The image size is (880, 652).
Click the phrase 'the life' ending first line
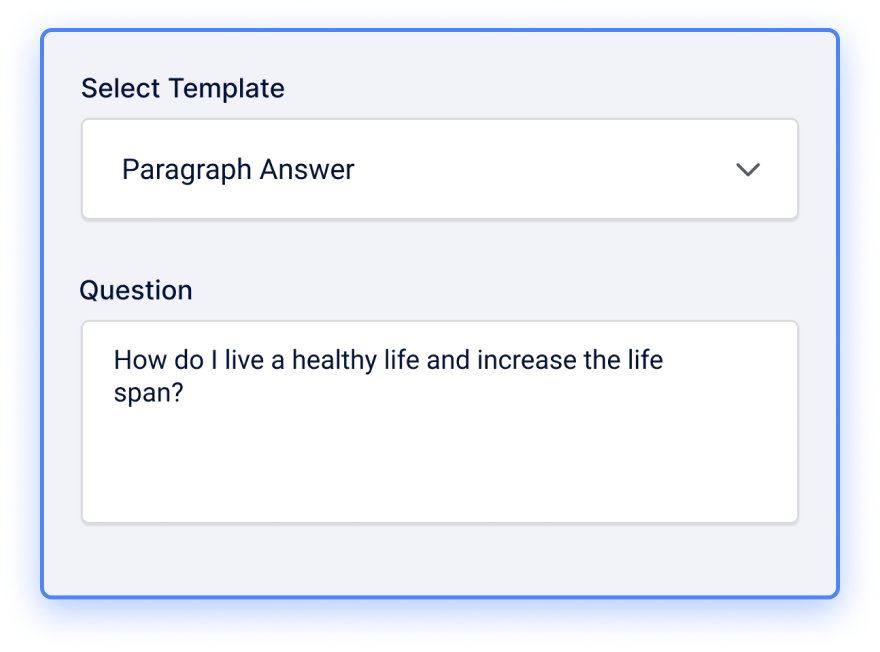[x=623, y=360]
